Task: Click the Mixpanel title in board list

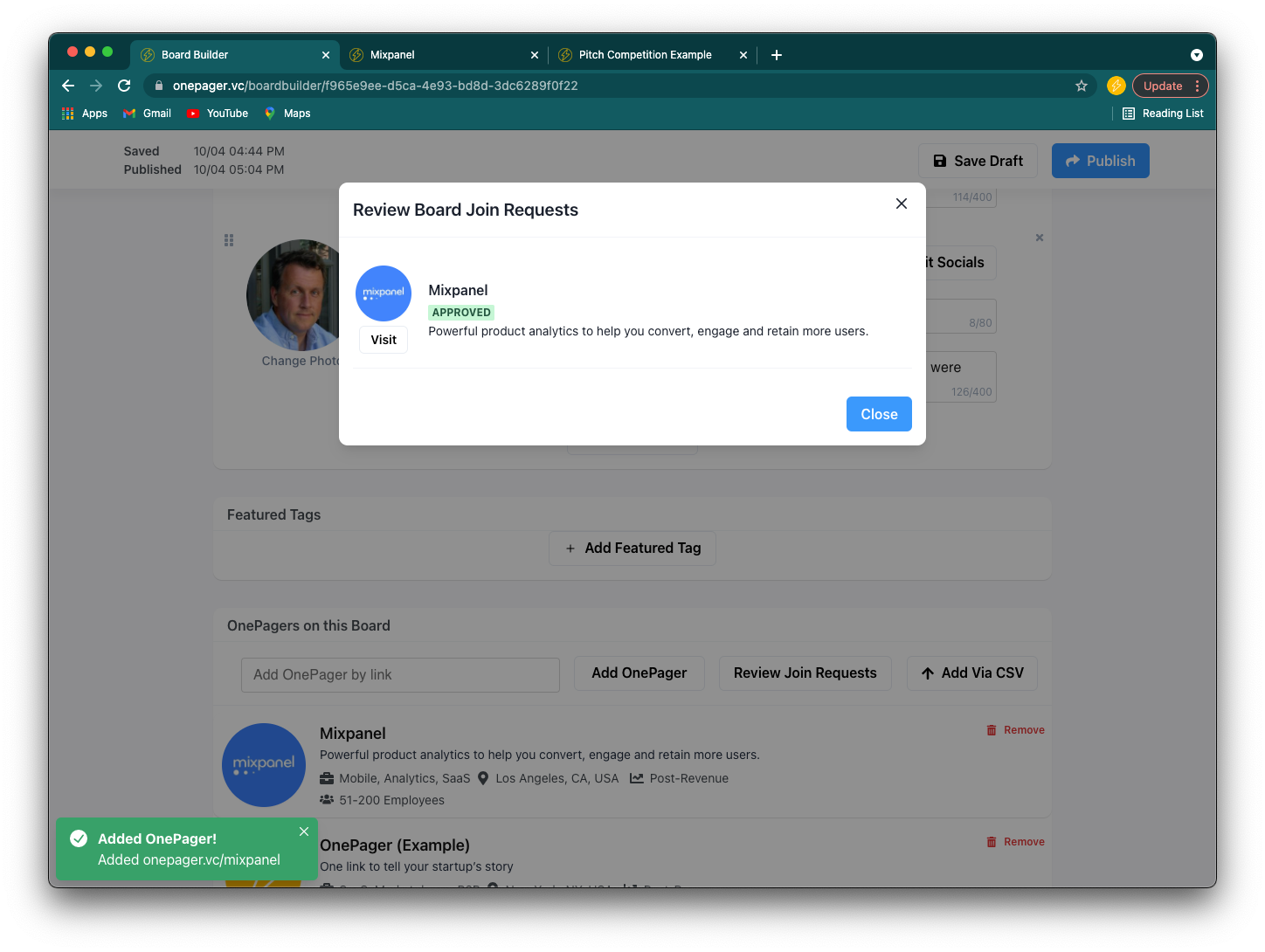Action: click(353, 734)
